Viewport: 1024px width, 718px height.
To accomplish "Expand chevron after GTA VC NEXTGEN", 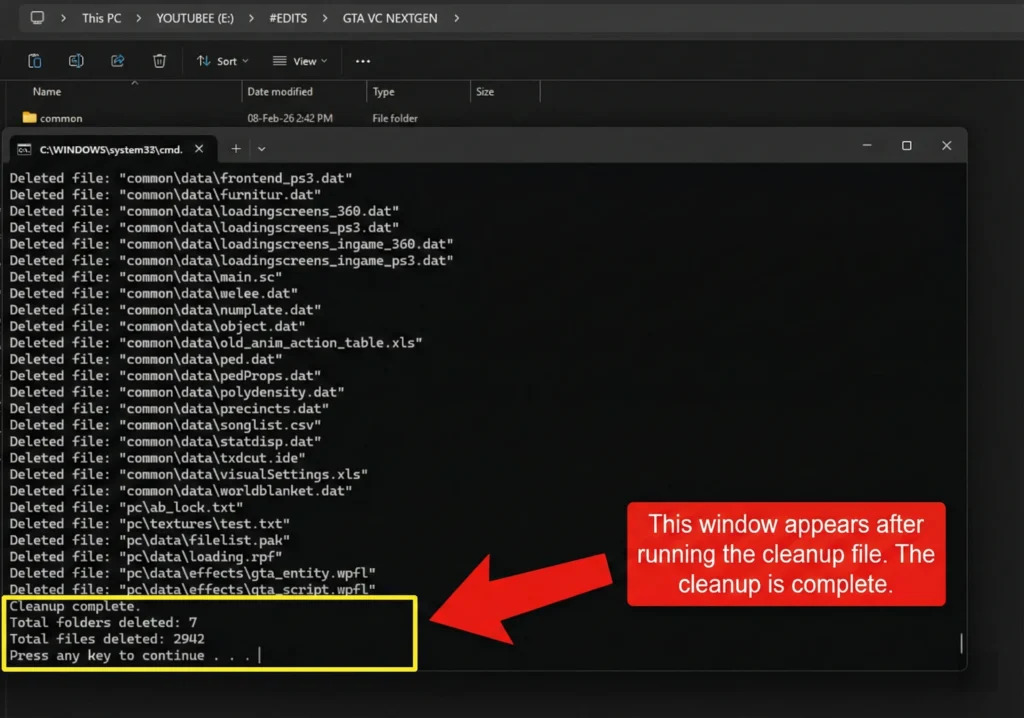I will 457,18.
